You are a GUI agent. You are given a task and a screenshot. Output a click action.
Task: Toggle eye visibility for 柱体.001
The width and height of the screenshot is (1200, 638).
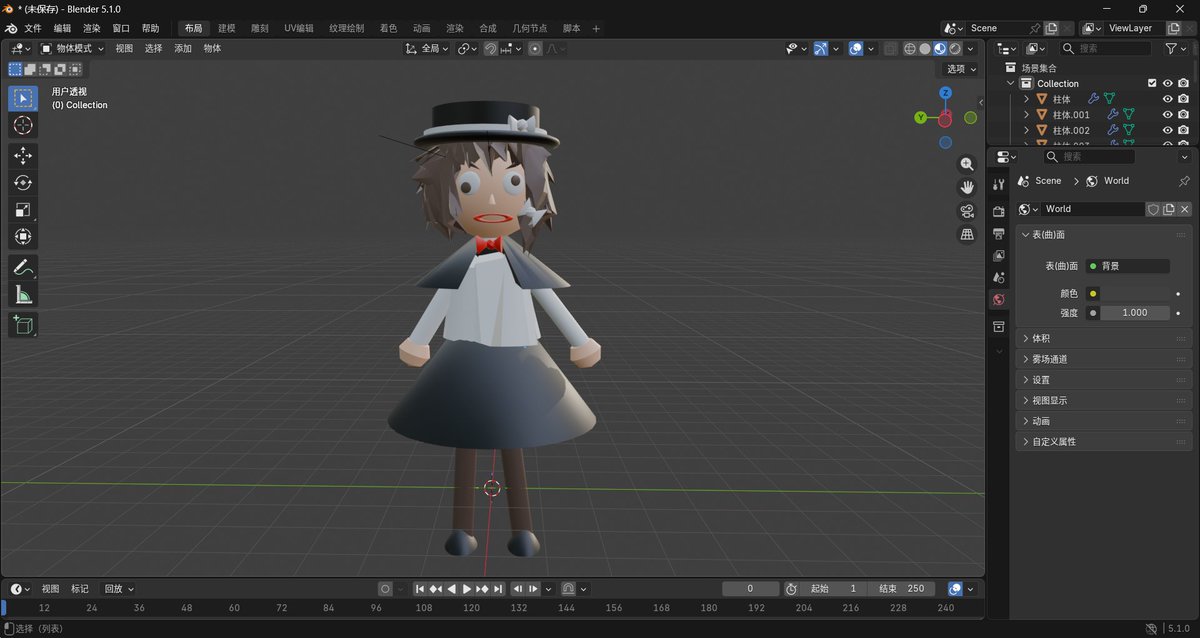(1168, 115)
